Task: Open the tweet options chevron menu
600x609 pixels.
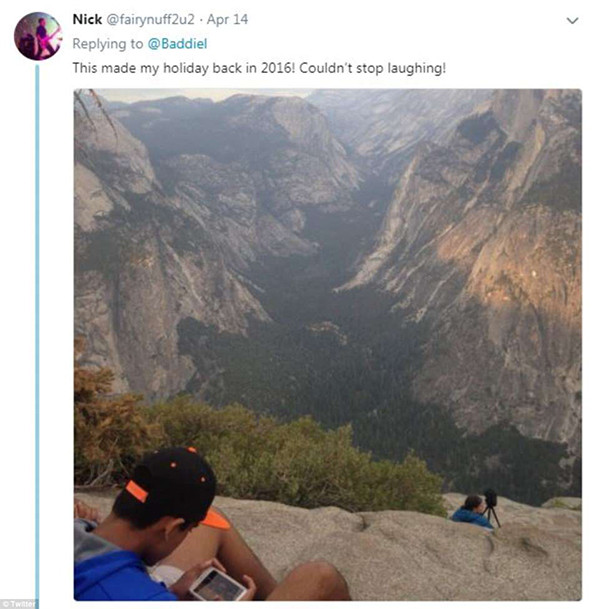Action: pos(572,21)
